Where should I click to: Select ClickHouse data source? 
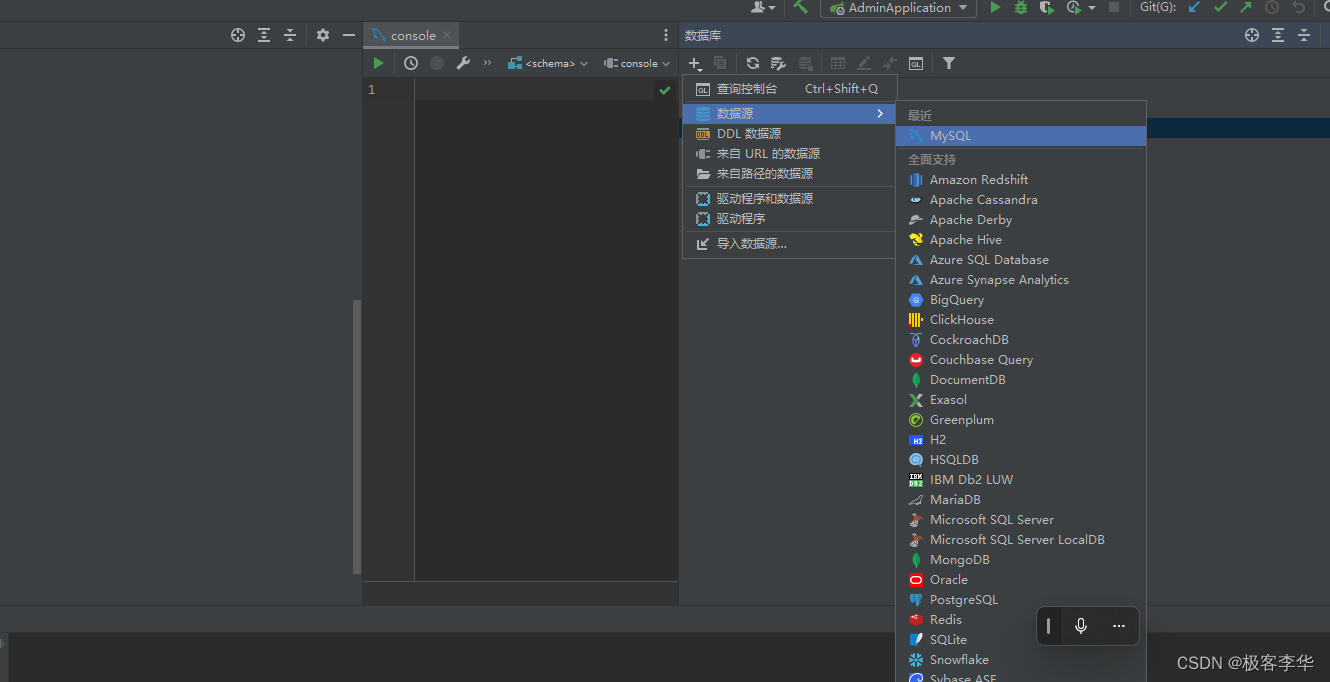point(1021,320)
